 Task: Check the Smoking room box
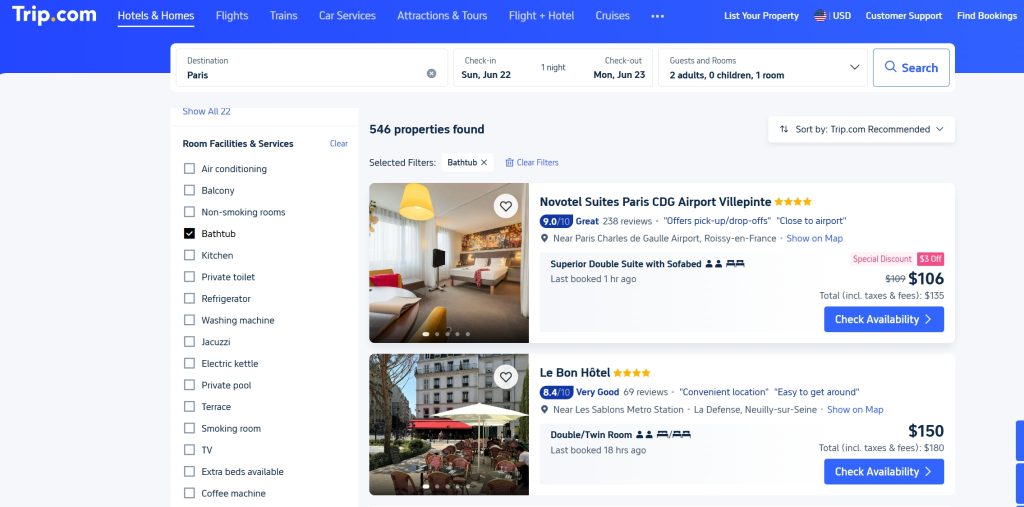[x=189, y=428]
